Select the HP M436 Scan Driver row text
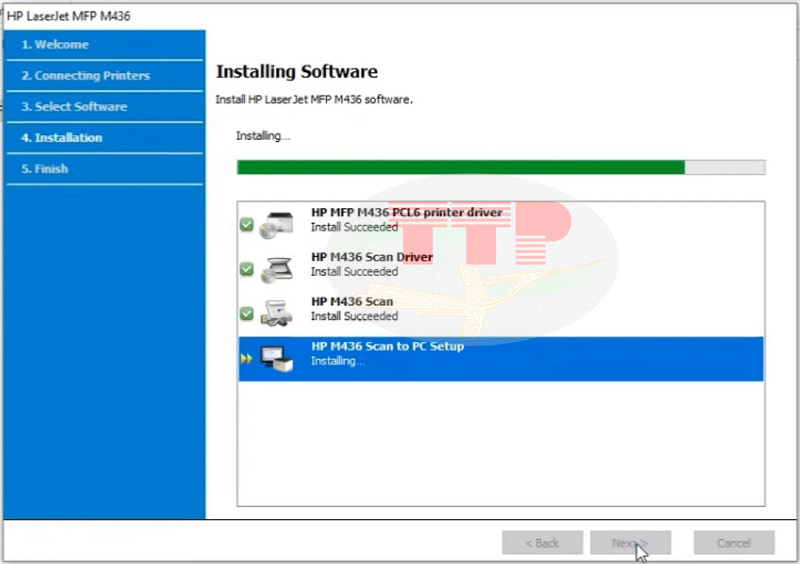This screenshot has width=800, height=564. tap(372, 257)
